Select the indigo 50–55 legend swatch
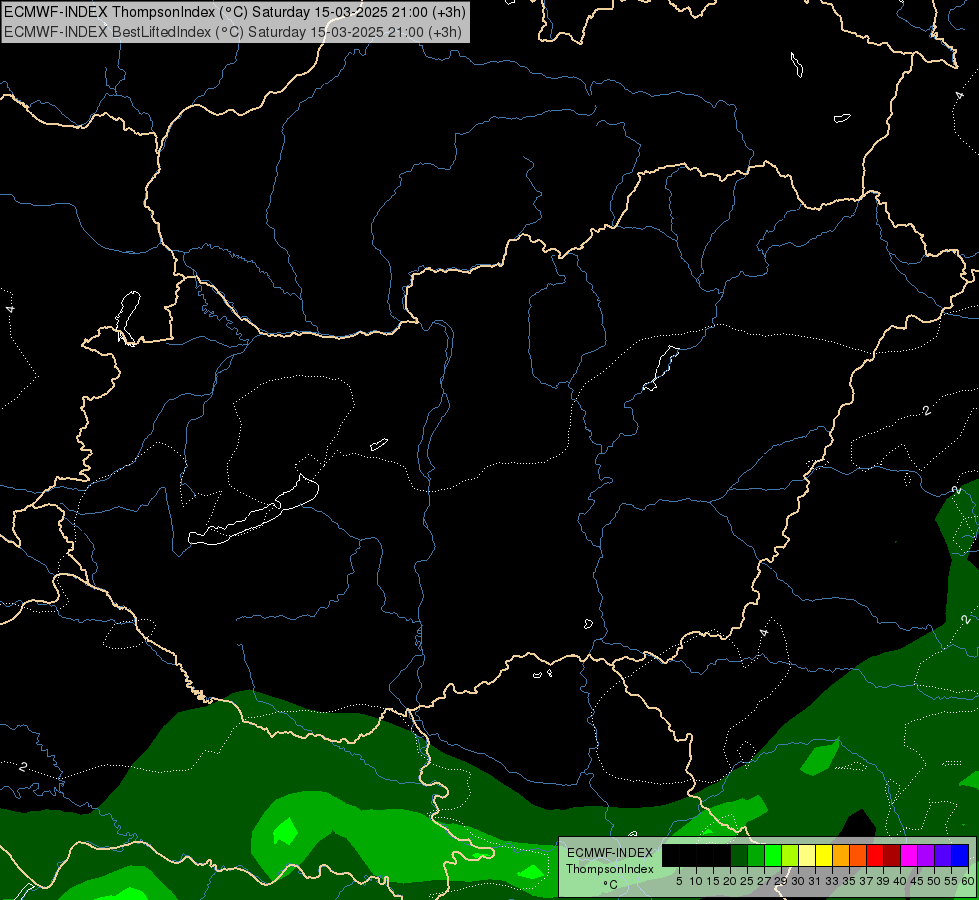 [x=943, y=855]
